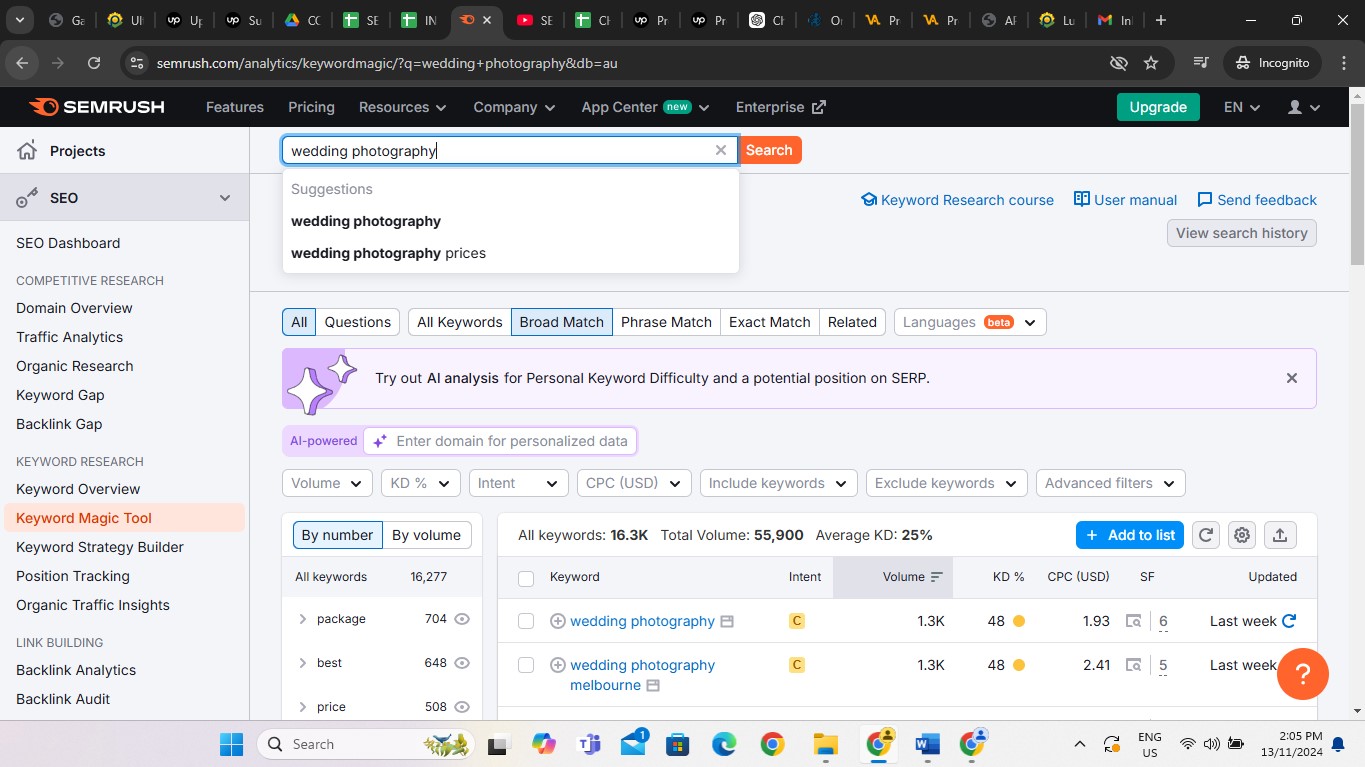Image resolution: width=1365 pixels, height=767 pixels.
Task: Add 'wedding photography melbourne' via plus icon
Action: (558, 665)
